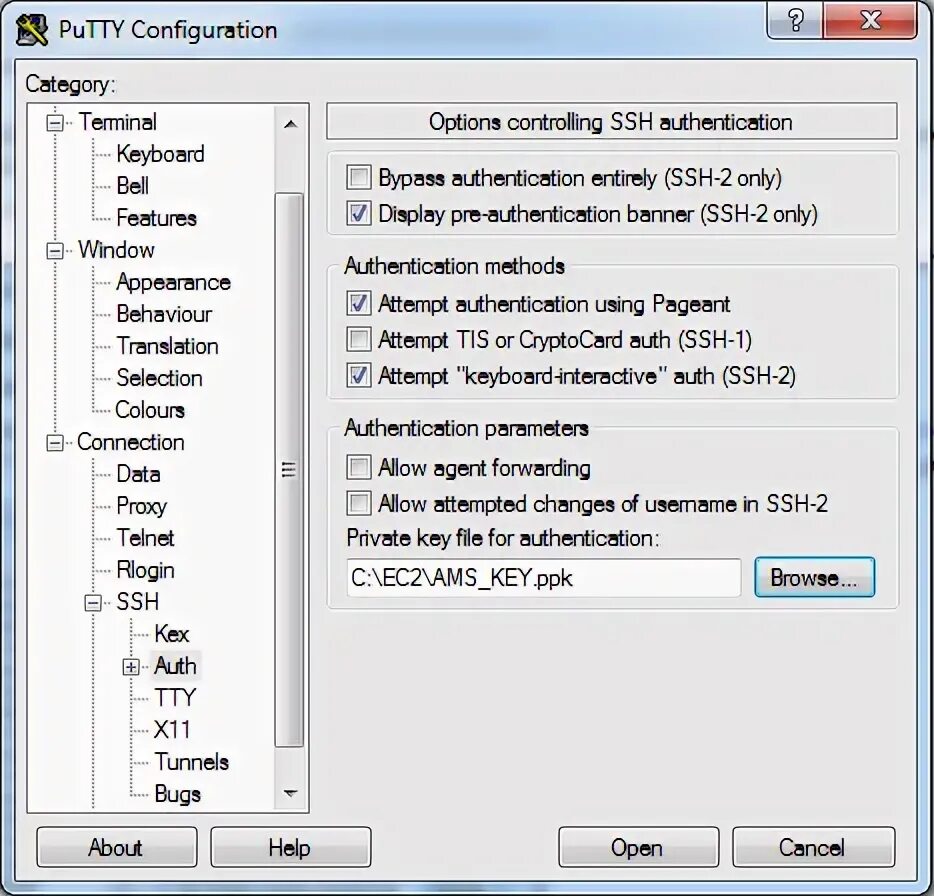Select Auth category
934x896 pixels.
[x=175, y=666]
